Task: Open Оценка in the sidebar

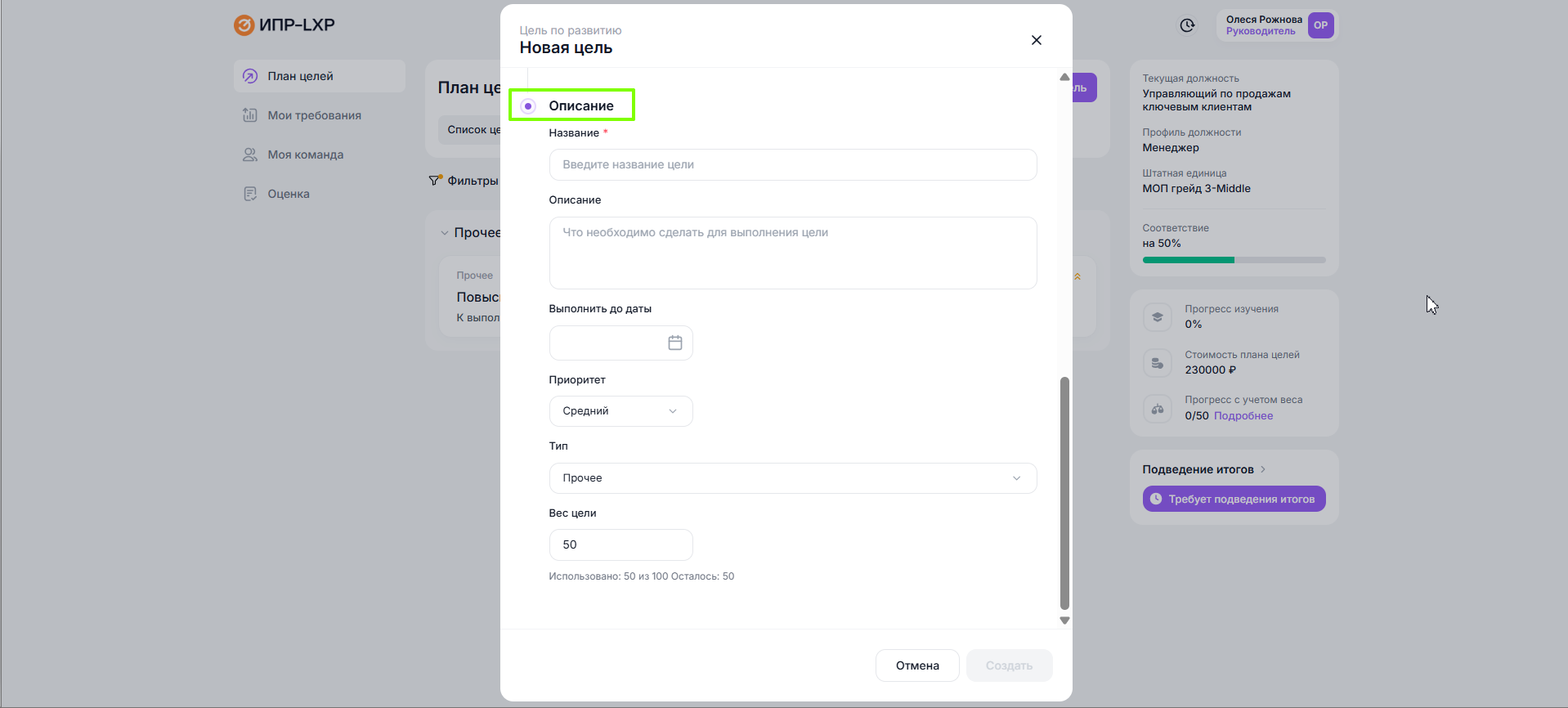Action: [288, 194]
